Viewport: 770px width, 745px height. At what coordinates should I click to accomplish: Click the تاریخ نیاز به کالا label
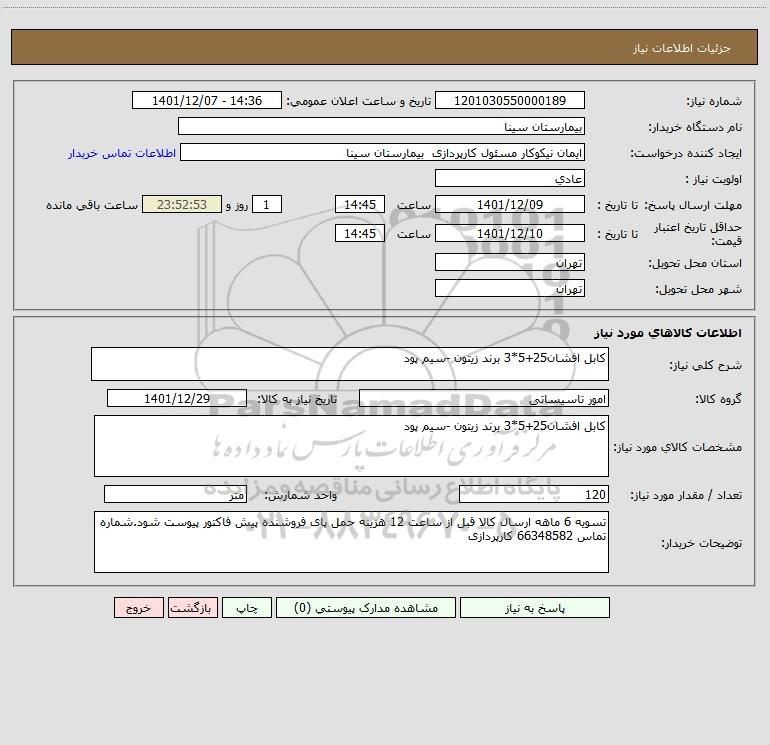coord(298,399)
